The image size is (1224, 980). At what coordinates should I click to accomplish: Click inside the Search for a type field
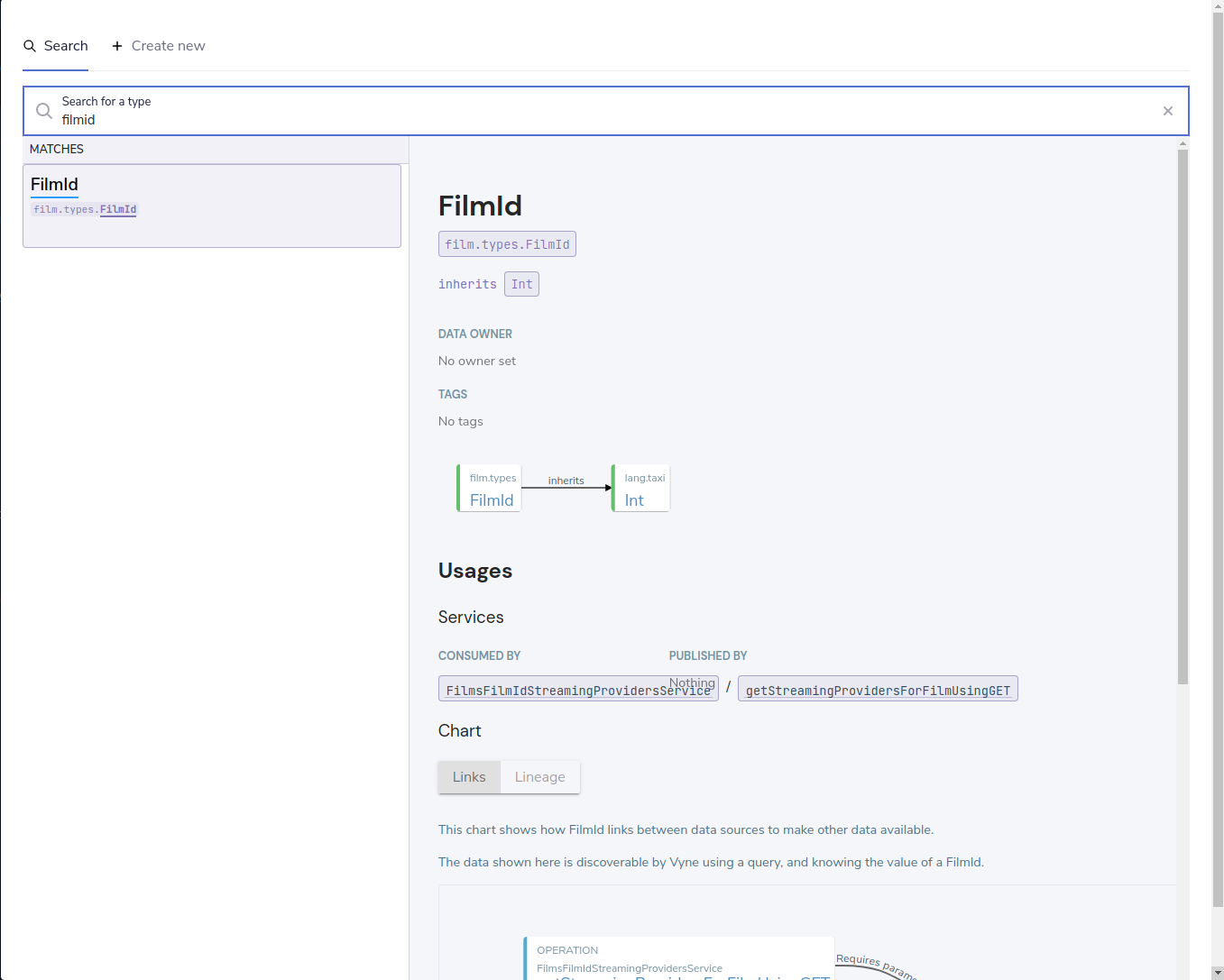pos(606,111)
